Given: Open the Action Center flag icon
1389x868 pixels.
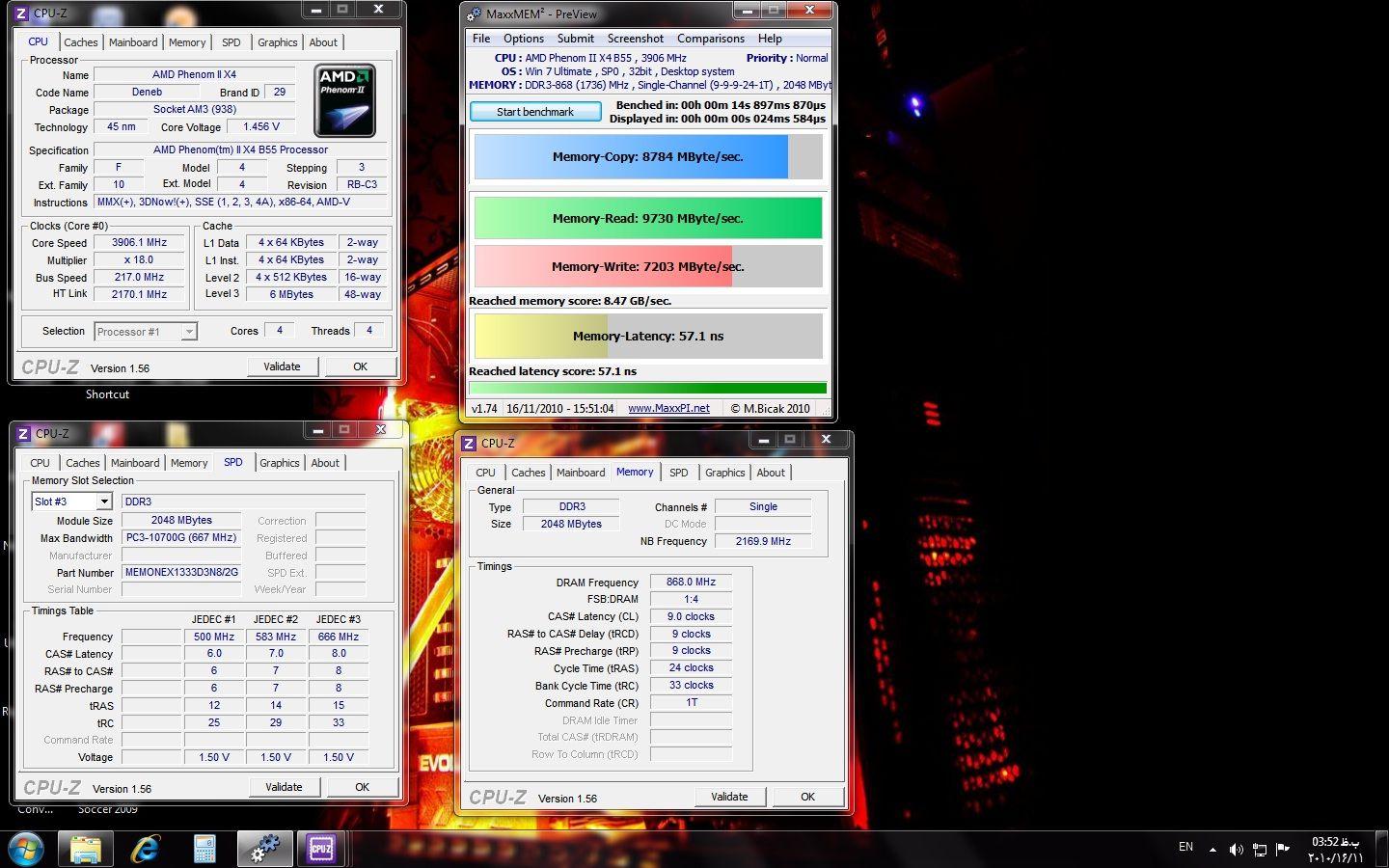Looking at the screenshot, I should 1283,850.
